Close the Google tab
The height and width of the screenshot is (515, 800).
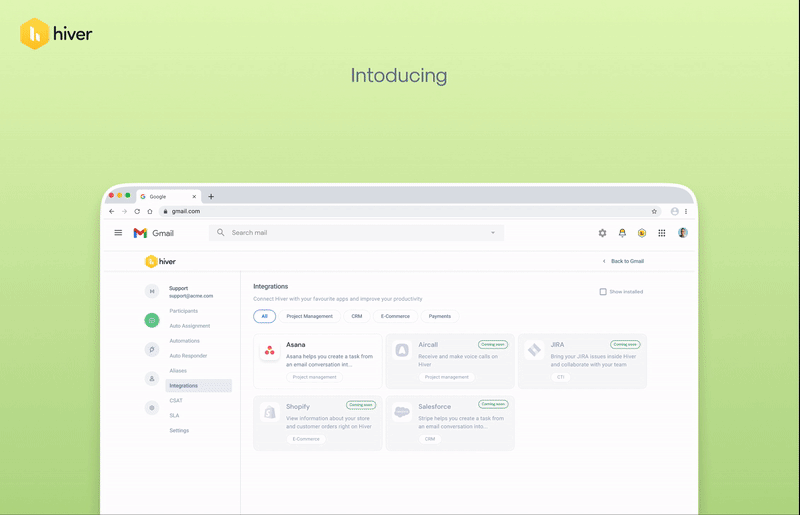click(194, 197)
